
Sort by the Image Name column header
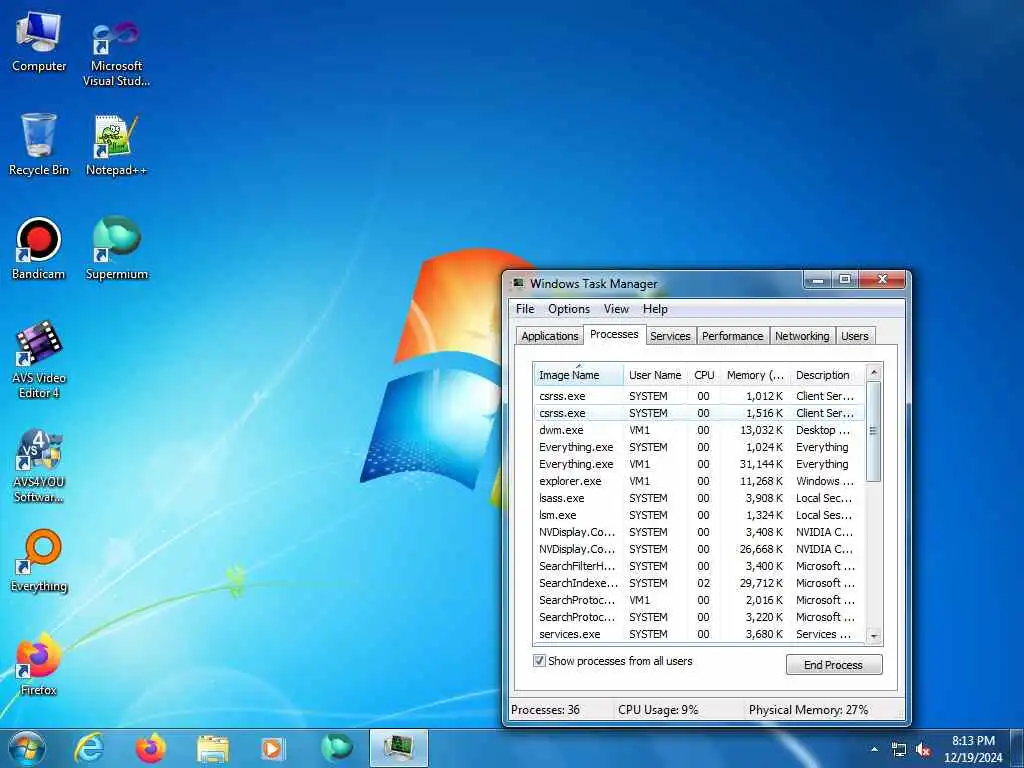coord(579,375)
